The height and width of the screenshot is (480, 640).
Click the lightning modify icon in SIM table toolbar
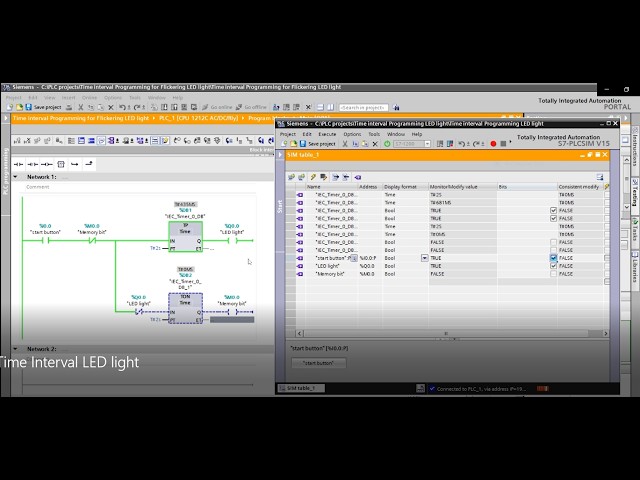[313, 177]
